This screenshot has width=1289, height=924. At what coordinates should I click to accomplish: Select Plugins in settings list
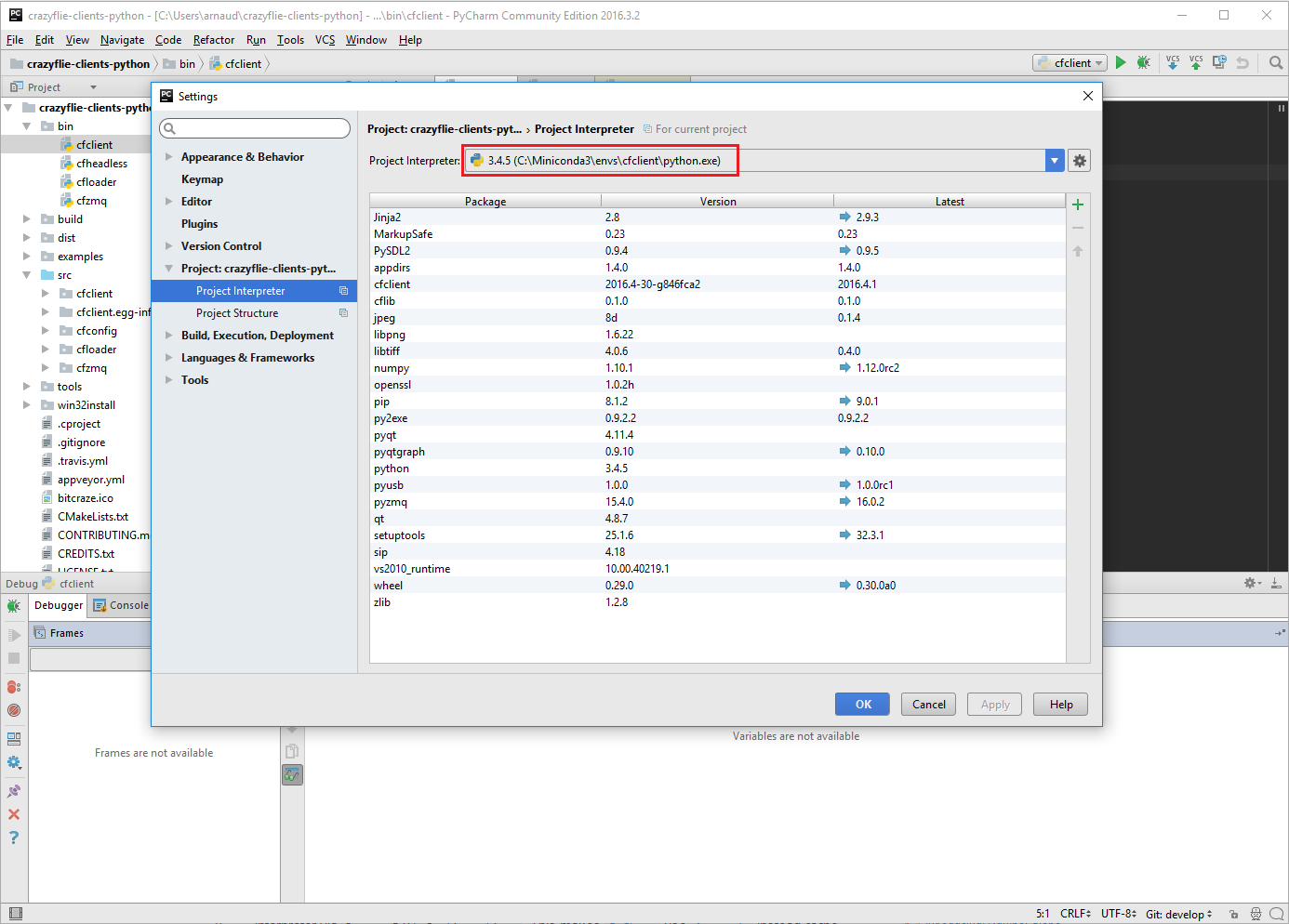click(x=199, y=224)
